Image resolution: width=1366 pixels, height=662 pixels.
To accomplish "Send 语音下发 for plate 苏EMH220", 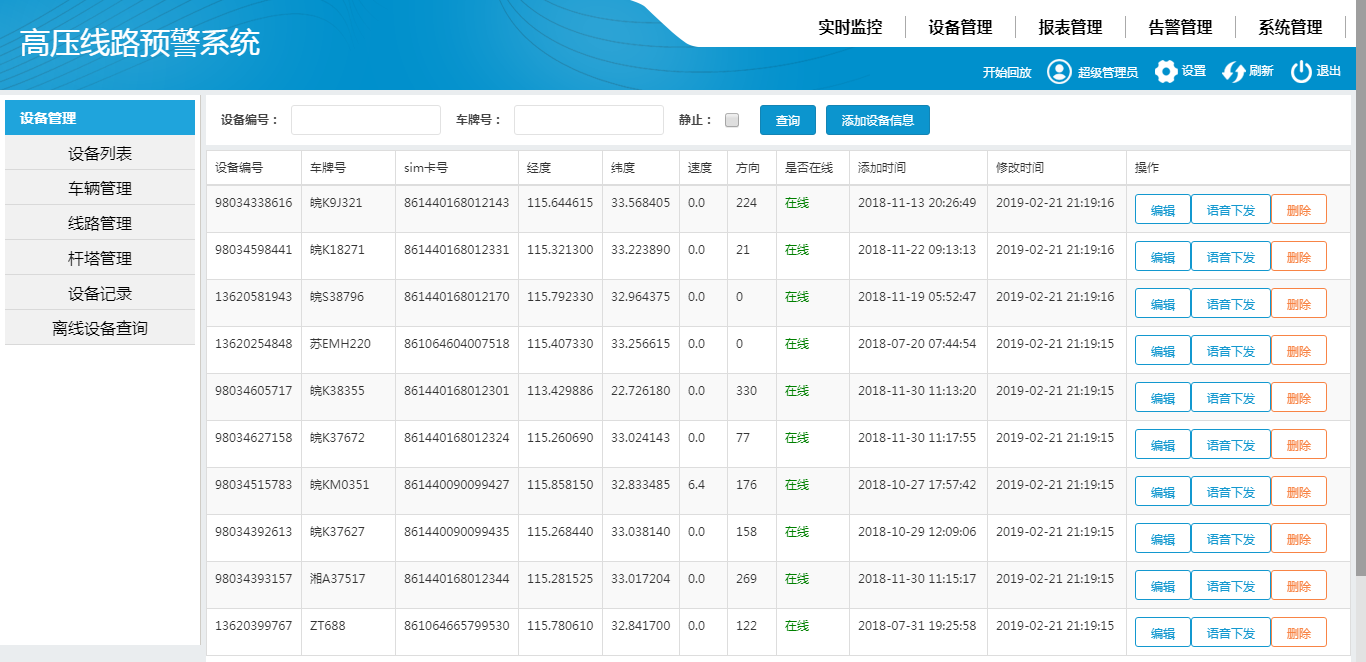I will point(1230,351).
